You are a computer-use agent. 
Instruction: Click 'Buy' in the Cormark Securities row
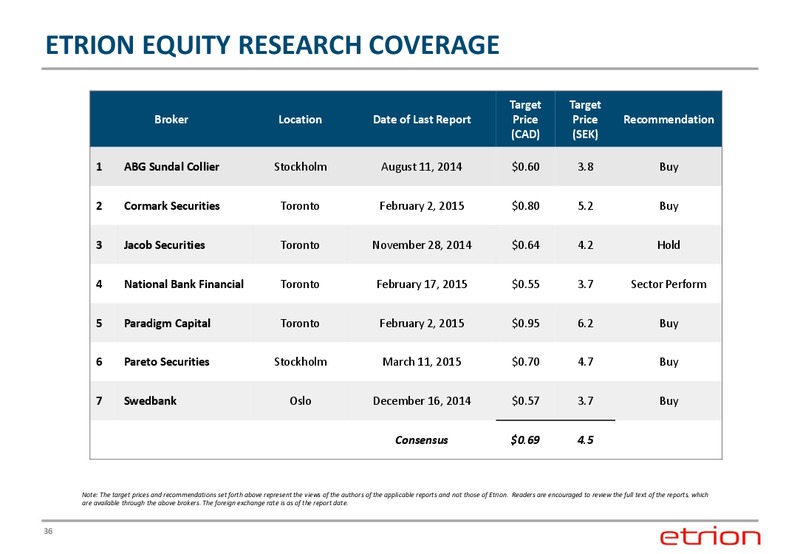tap(669, 207)
